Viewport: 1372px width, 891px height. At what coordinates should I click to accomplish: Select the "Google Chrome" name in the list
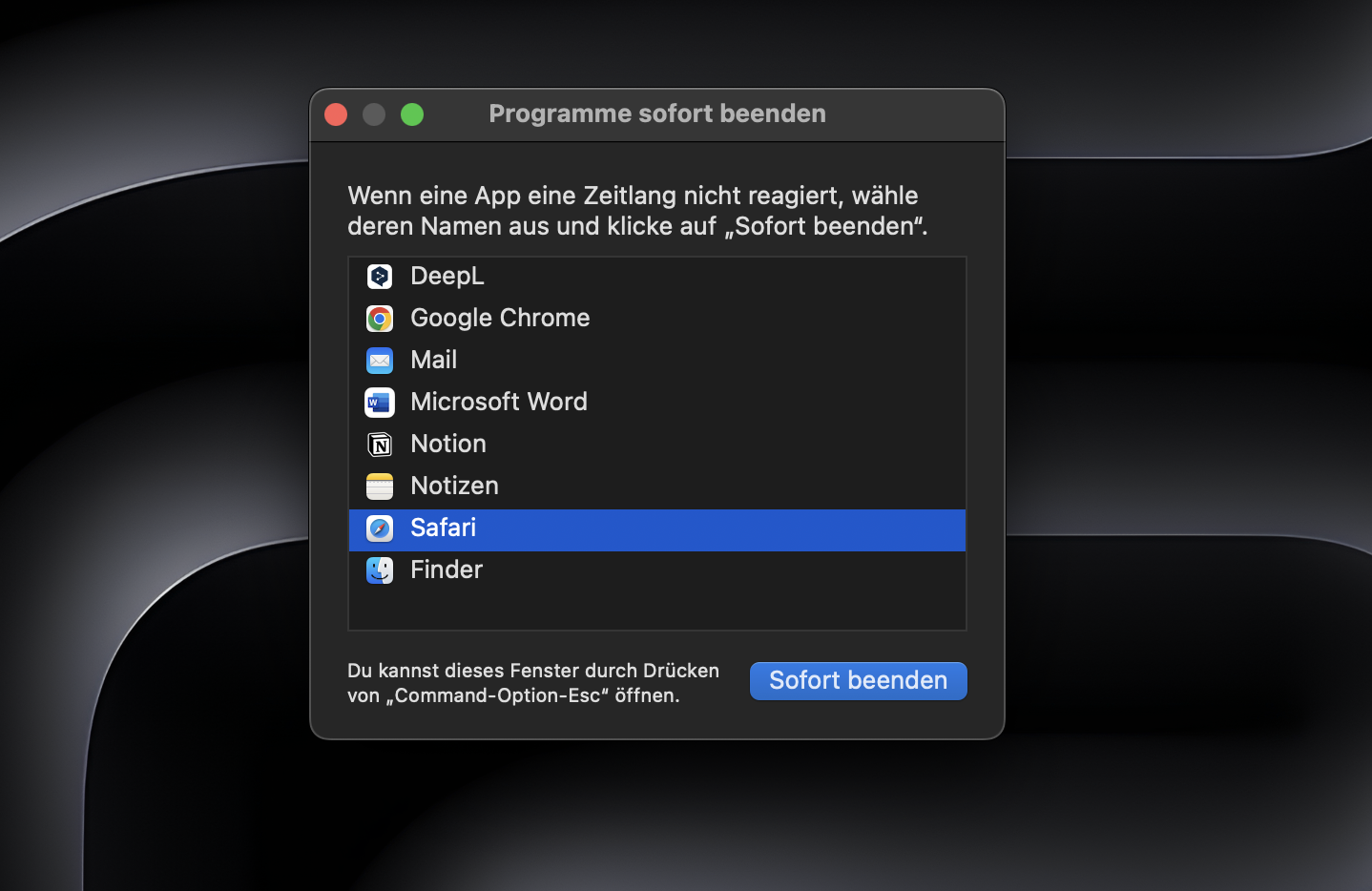(500, 318)
